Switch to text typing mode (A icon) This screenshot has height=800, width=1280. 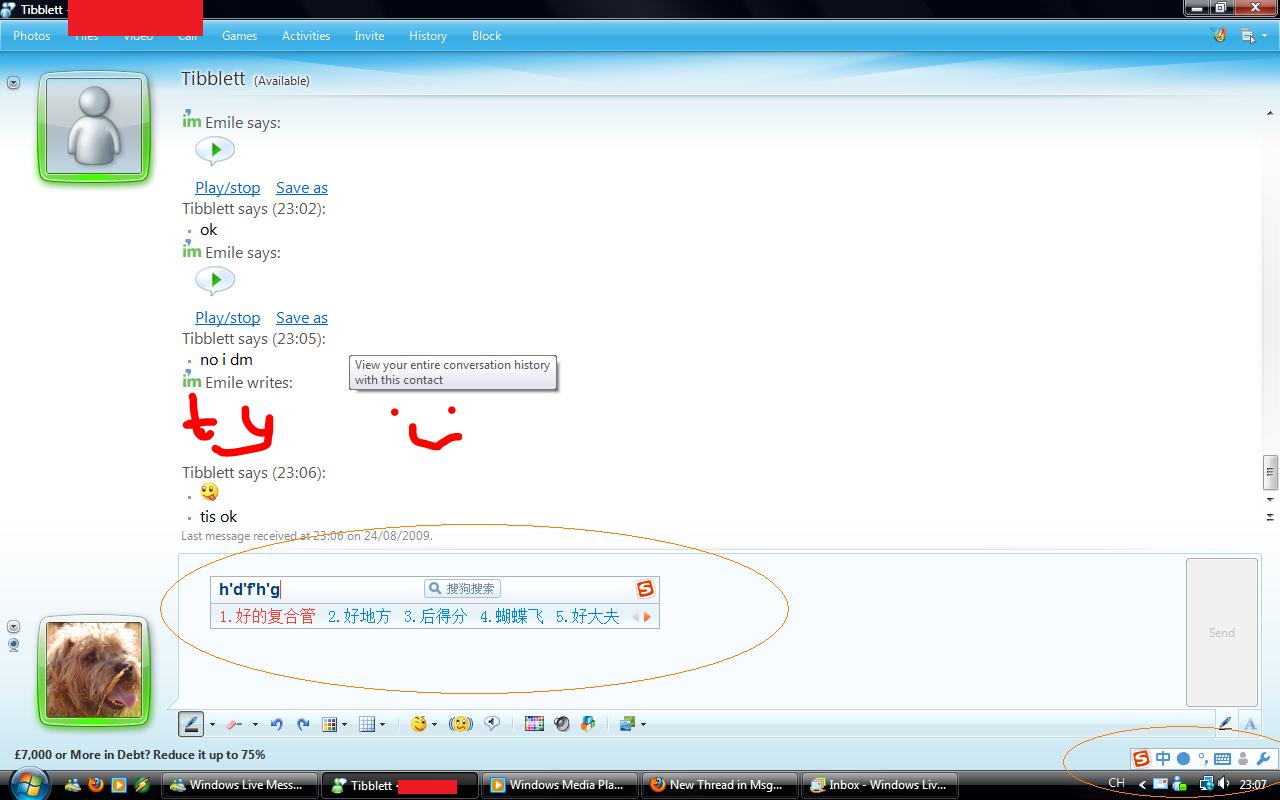point(1249,724)
